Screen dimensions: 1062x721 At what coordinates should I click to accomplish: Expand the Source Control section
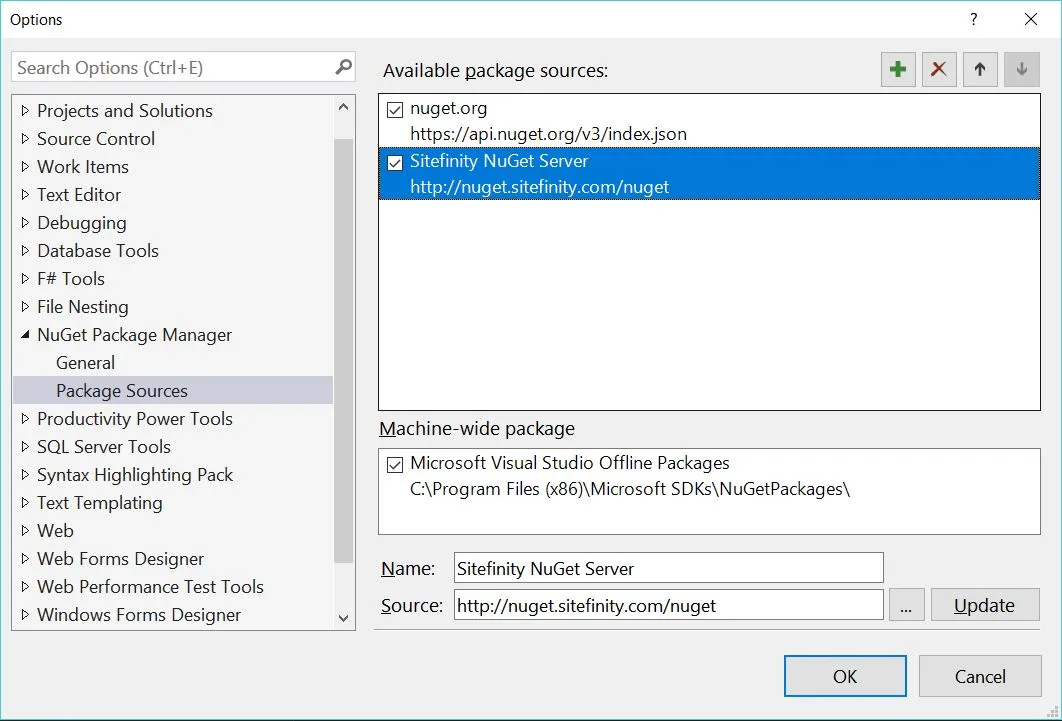point(25,138)
